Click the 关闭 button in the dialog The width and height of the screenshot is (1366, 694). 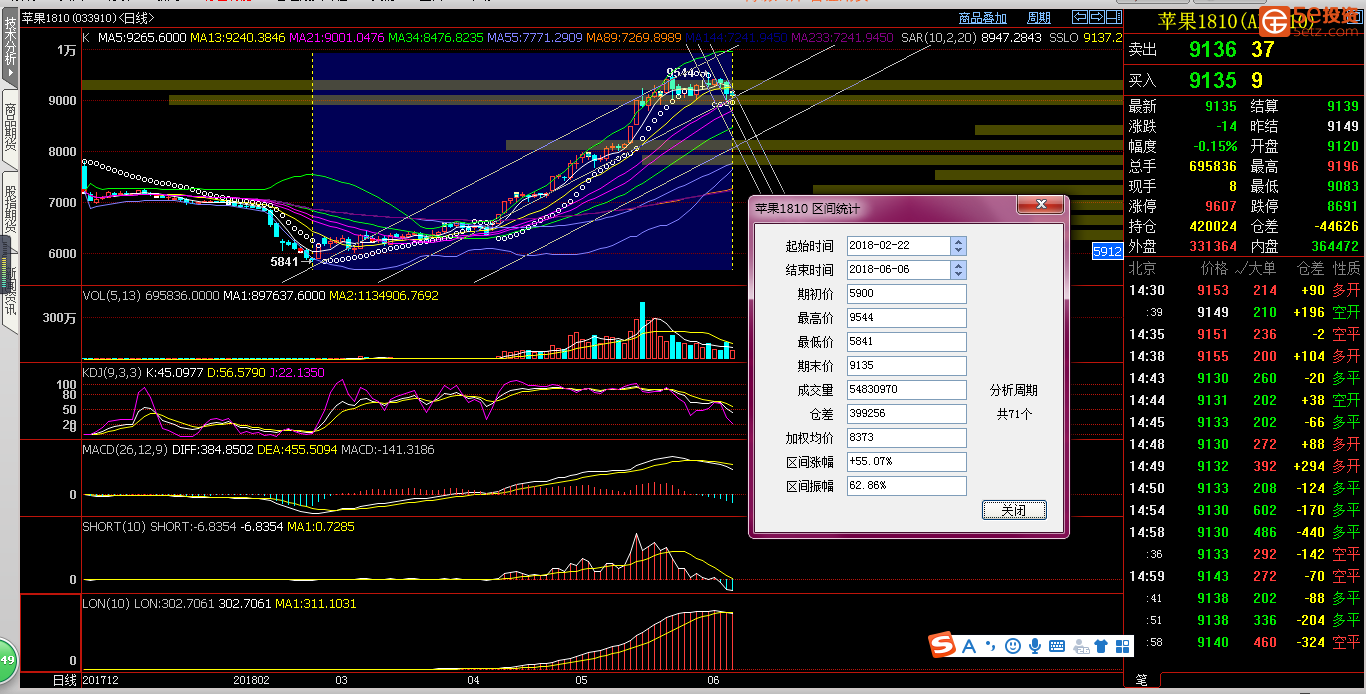(x=1014, y=510)
